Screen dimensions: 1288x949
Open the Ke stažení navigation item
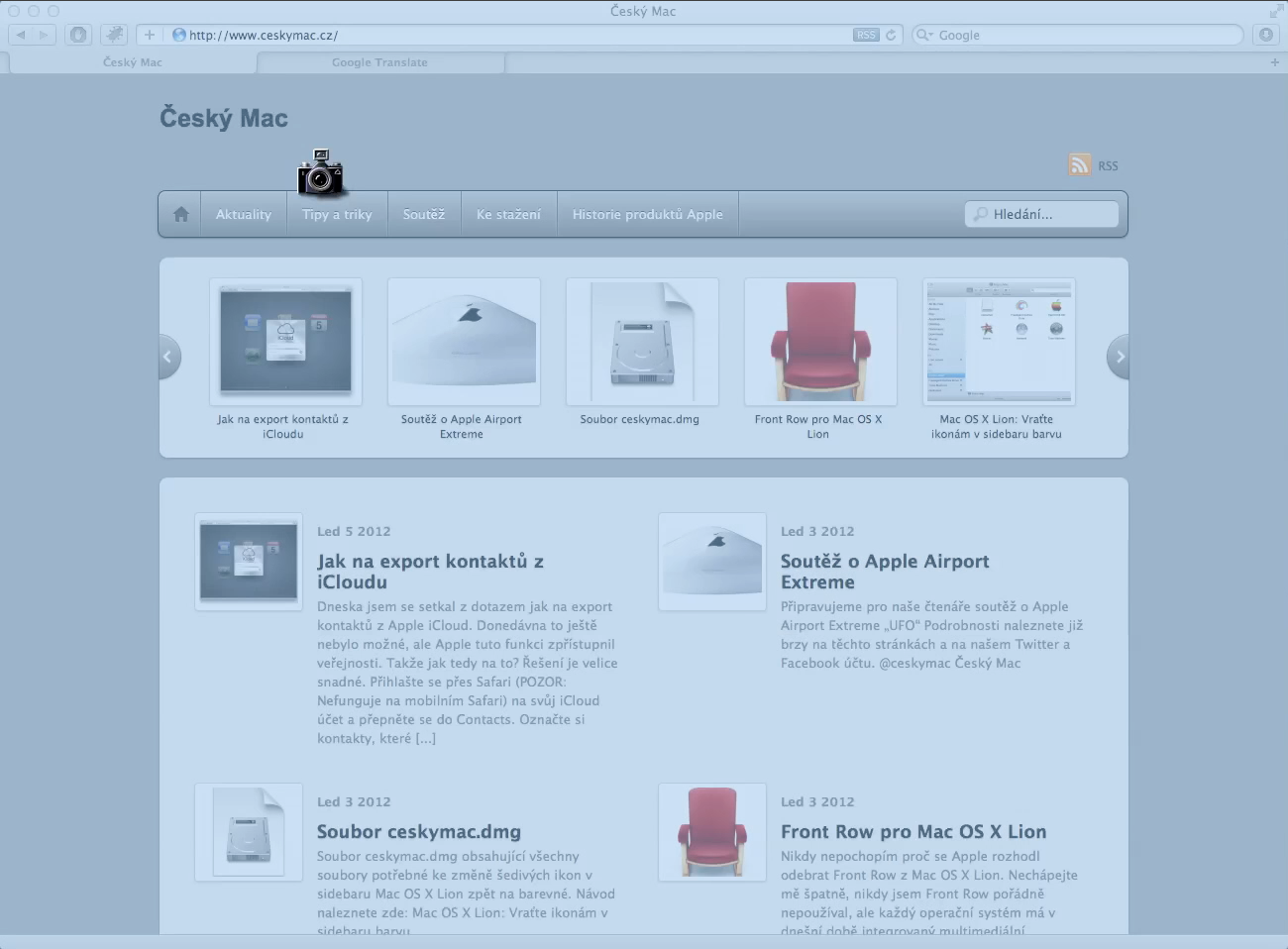(508, 214)
